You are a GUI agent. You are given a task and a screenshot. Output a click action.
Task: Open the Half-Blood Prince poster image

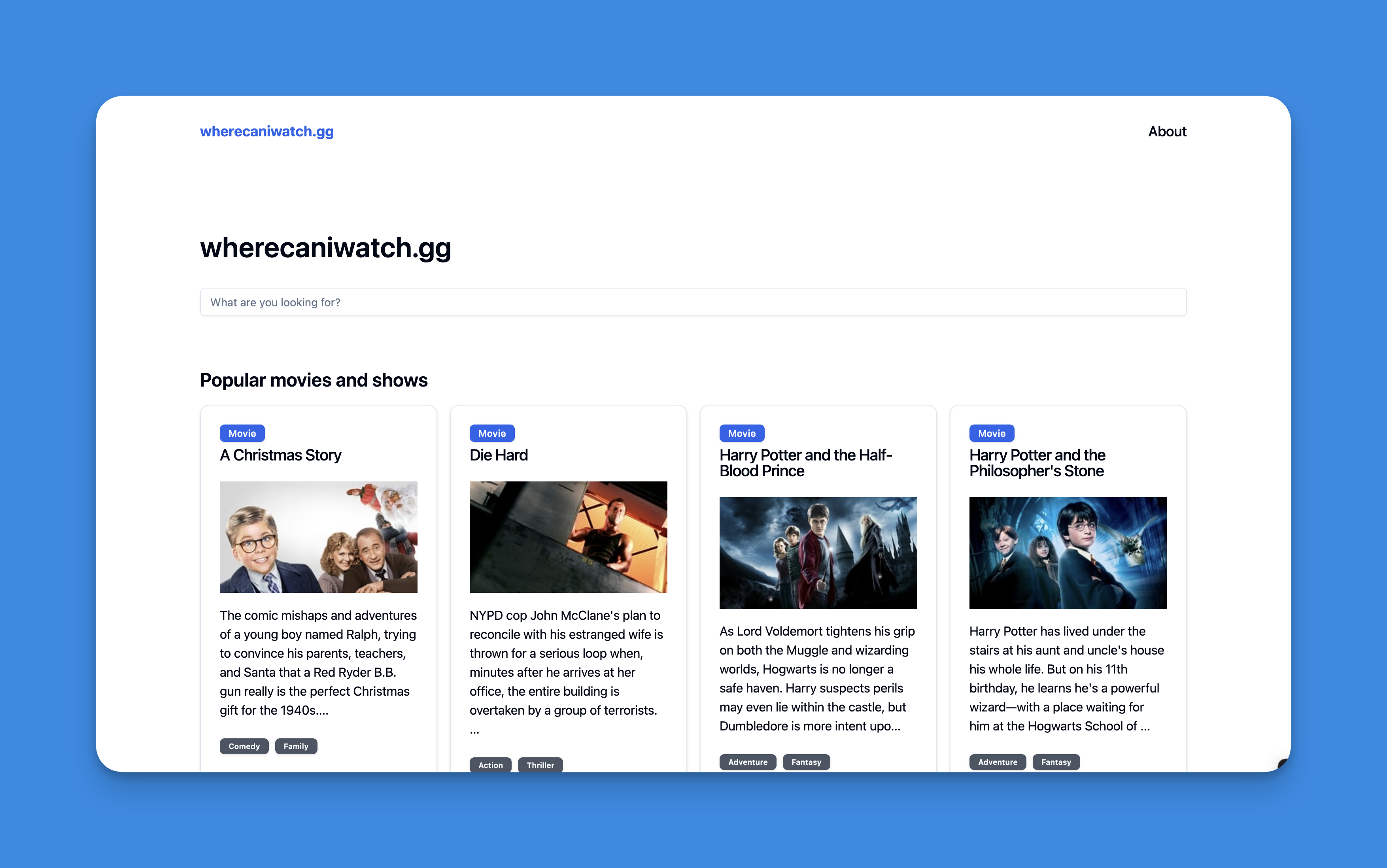click(818, 553)
